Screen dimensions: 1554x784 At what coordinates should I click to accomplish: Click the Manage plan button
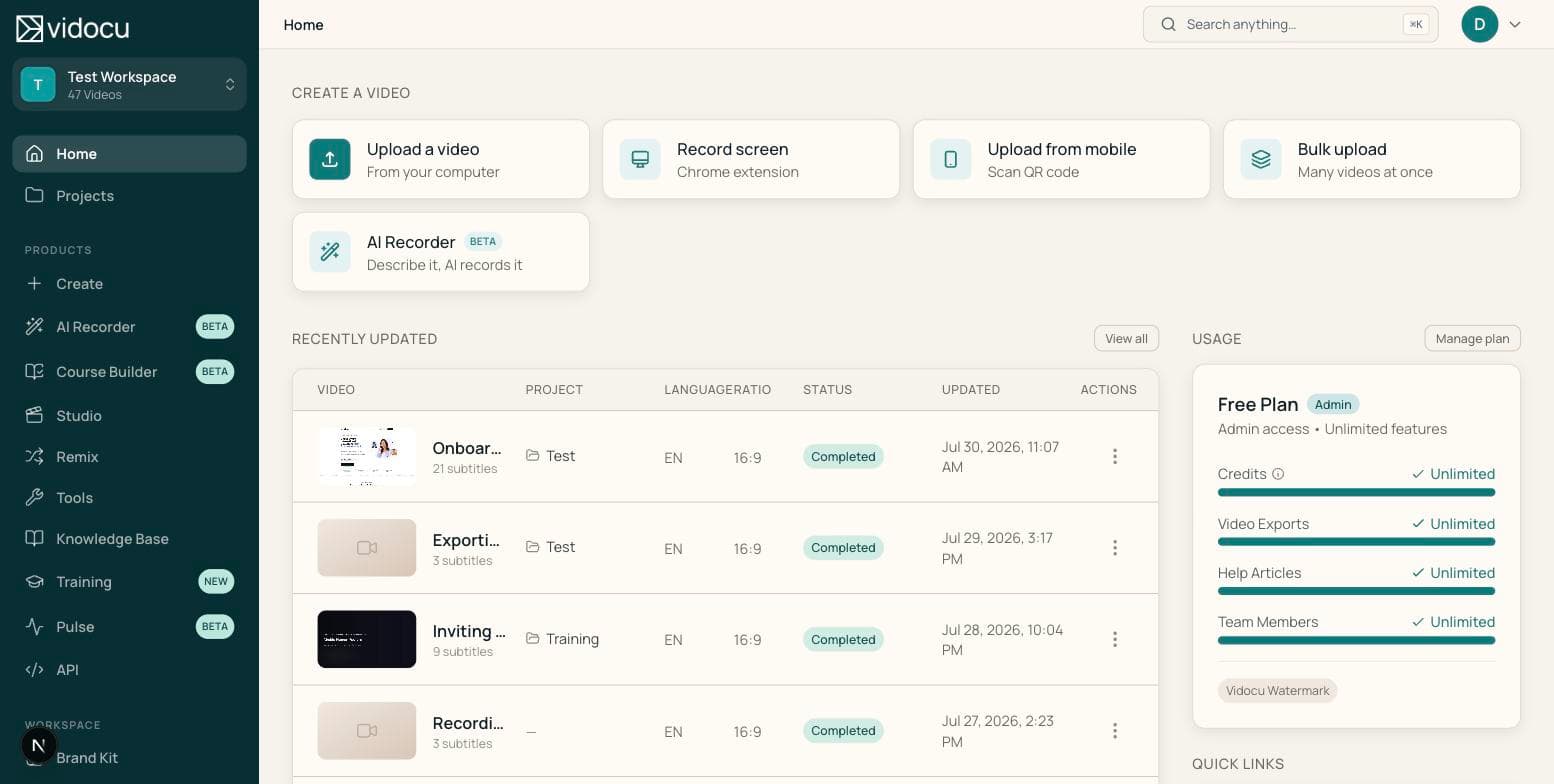(1473, 339)
